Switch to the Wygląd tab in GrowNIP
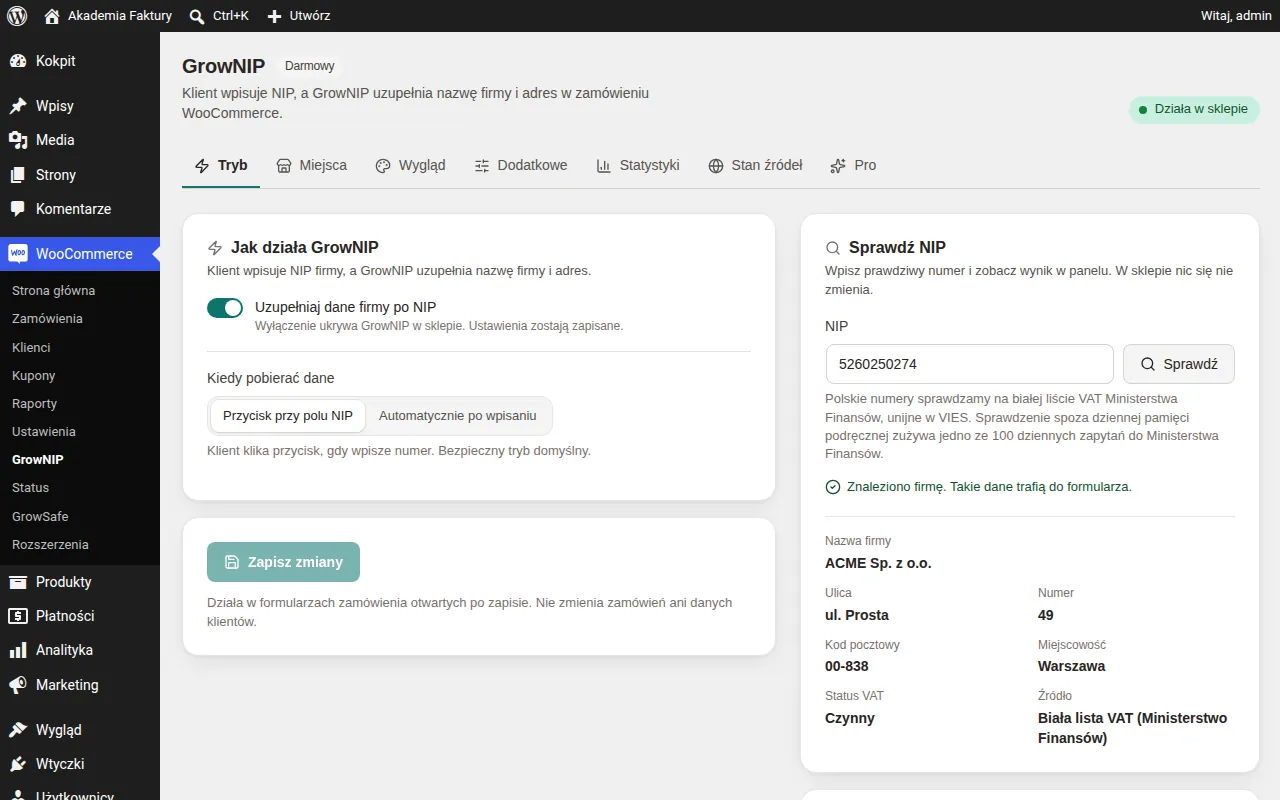The width and height of the screenshot is (1280, 800). coord(410,165)
